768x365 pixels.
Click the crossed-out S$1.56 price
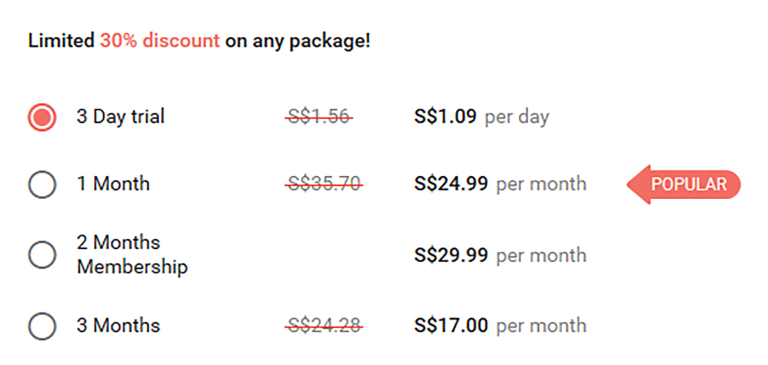point(319,117)
